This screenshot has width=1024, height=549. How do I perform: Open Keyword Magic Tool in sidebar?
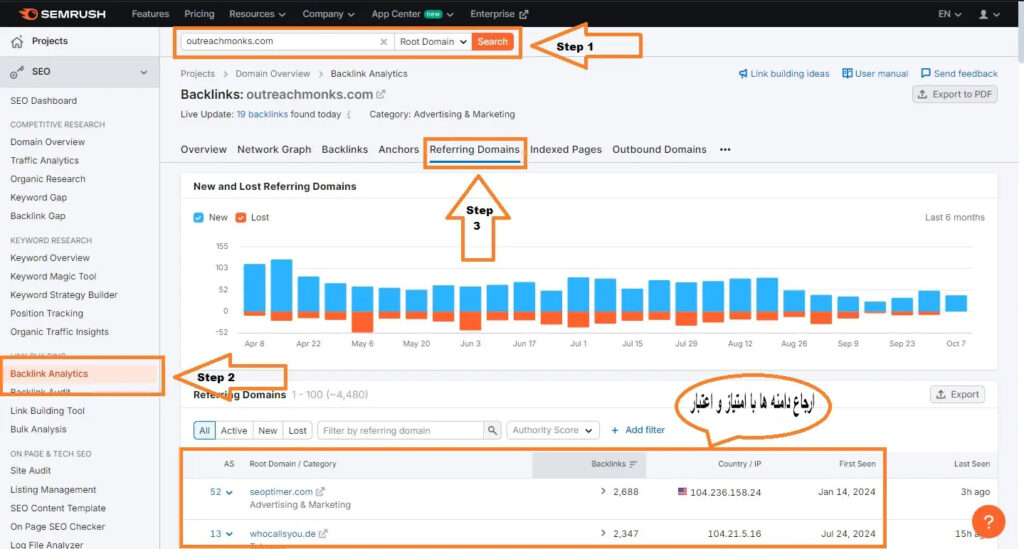53,277
